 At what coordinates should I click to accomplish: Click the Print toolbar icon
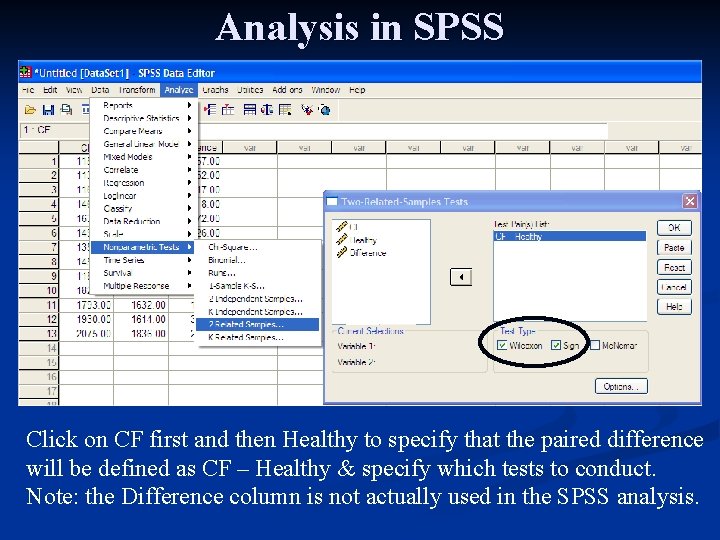[67, 110]
